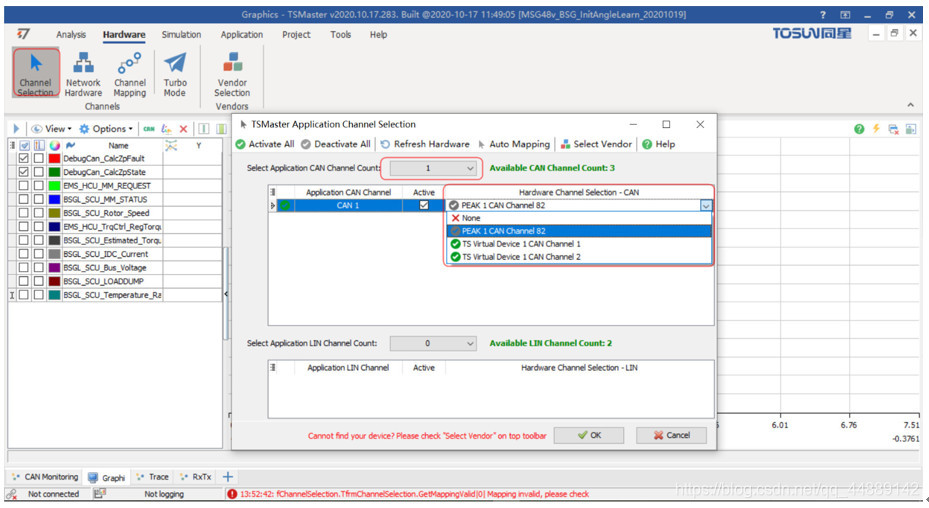Toggle Turbo Mode
This screenshot has height=508, width=929.
tap(175, 74)
